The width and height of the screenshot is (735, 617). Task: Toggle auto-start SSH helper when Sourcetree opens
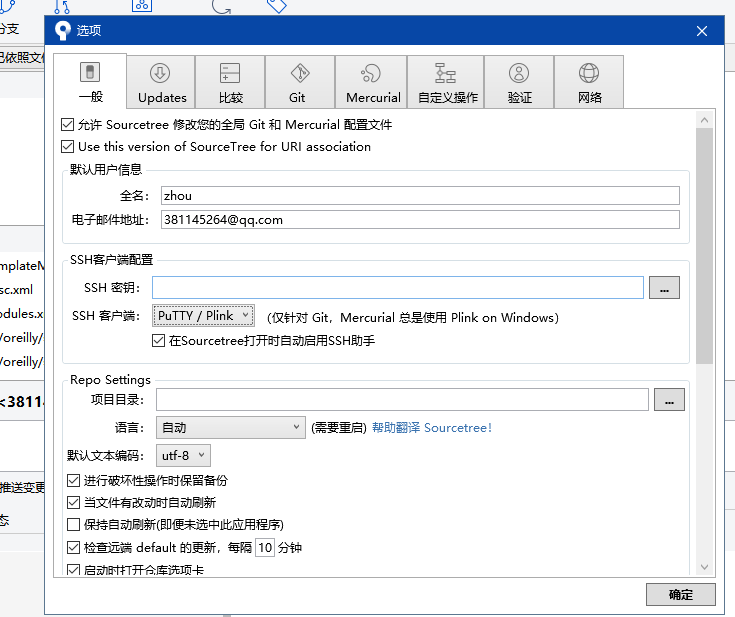[x=158, y=341]
